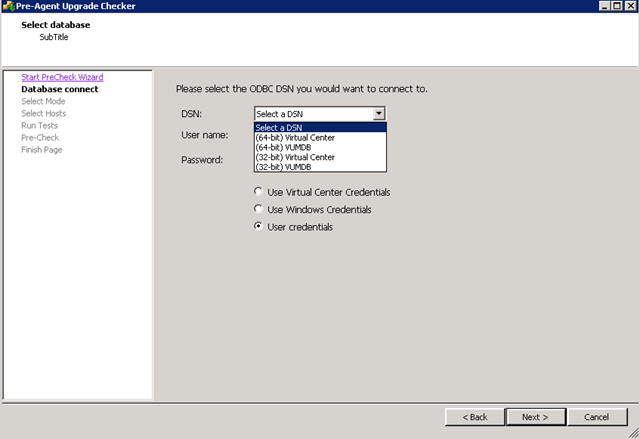Image resolution: width=640 pixels, height=439 pixels.
Task: Minimize the Pre-Agent Upgrade Checker window
Action: point(604,6)
